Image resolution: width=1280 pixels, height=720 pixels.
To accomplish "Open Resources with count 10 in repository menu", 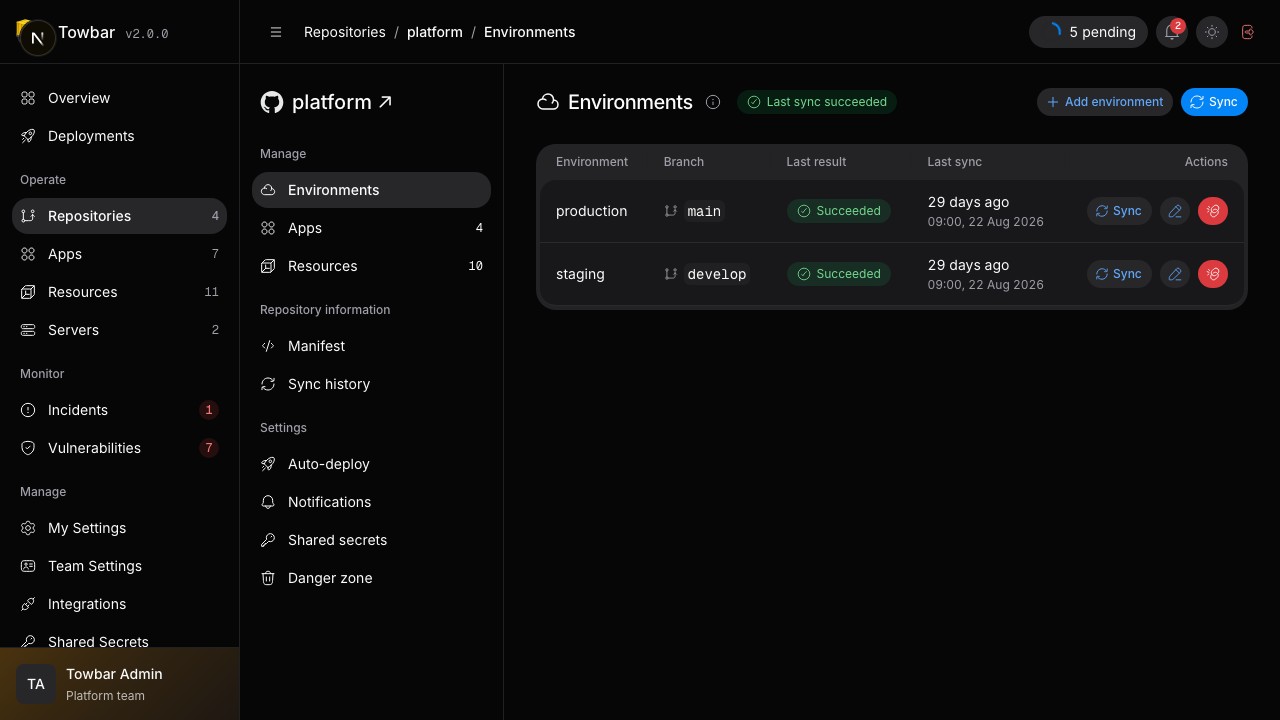I will (x=371, y=266).
